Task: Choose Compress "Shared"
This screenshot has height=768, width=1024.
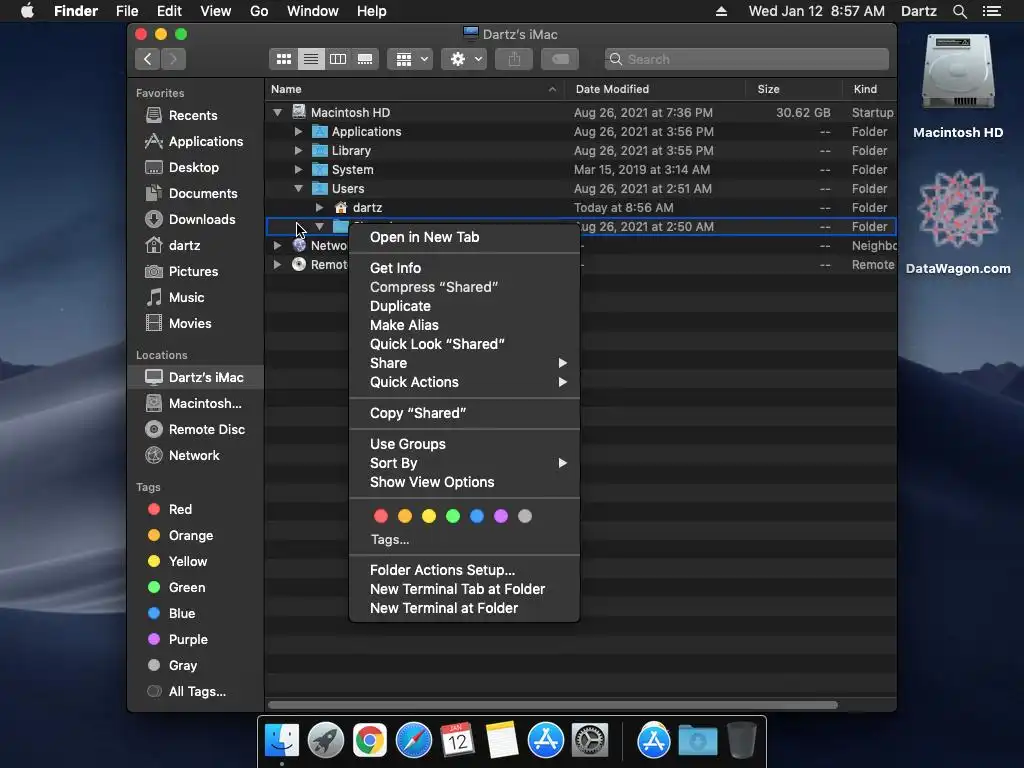Action: click(464, 287)
